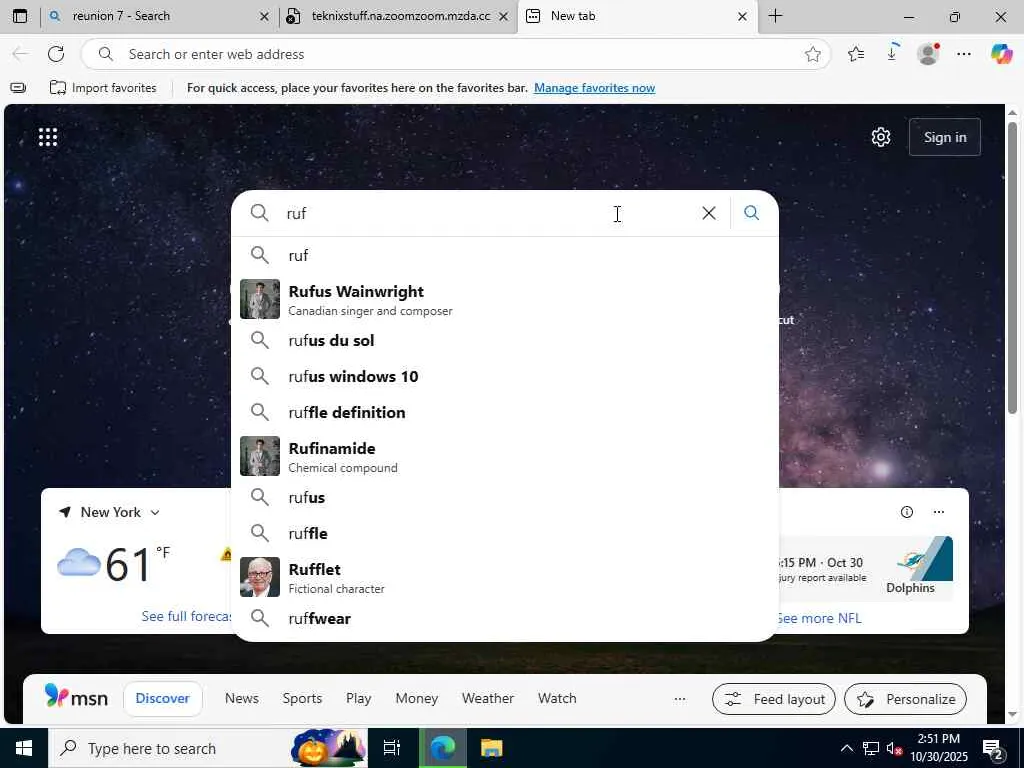Viewport: 1024px width, 768px height.
Task: Open the Sports feed tab
Action: (302, 699)
